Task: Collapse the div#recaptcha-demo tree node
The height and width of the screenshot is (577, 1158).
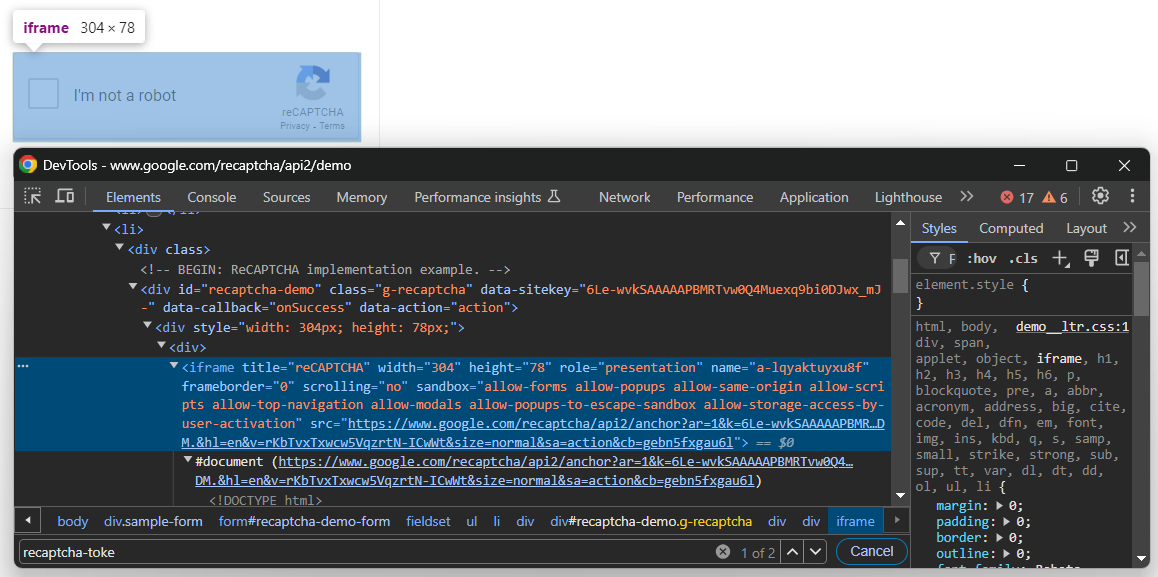Action: click(x=133, y=288)
